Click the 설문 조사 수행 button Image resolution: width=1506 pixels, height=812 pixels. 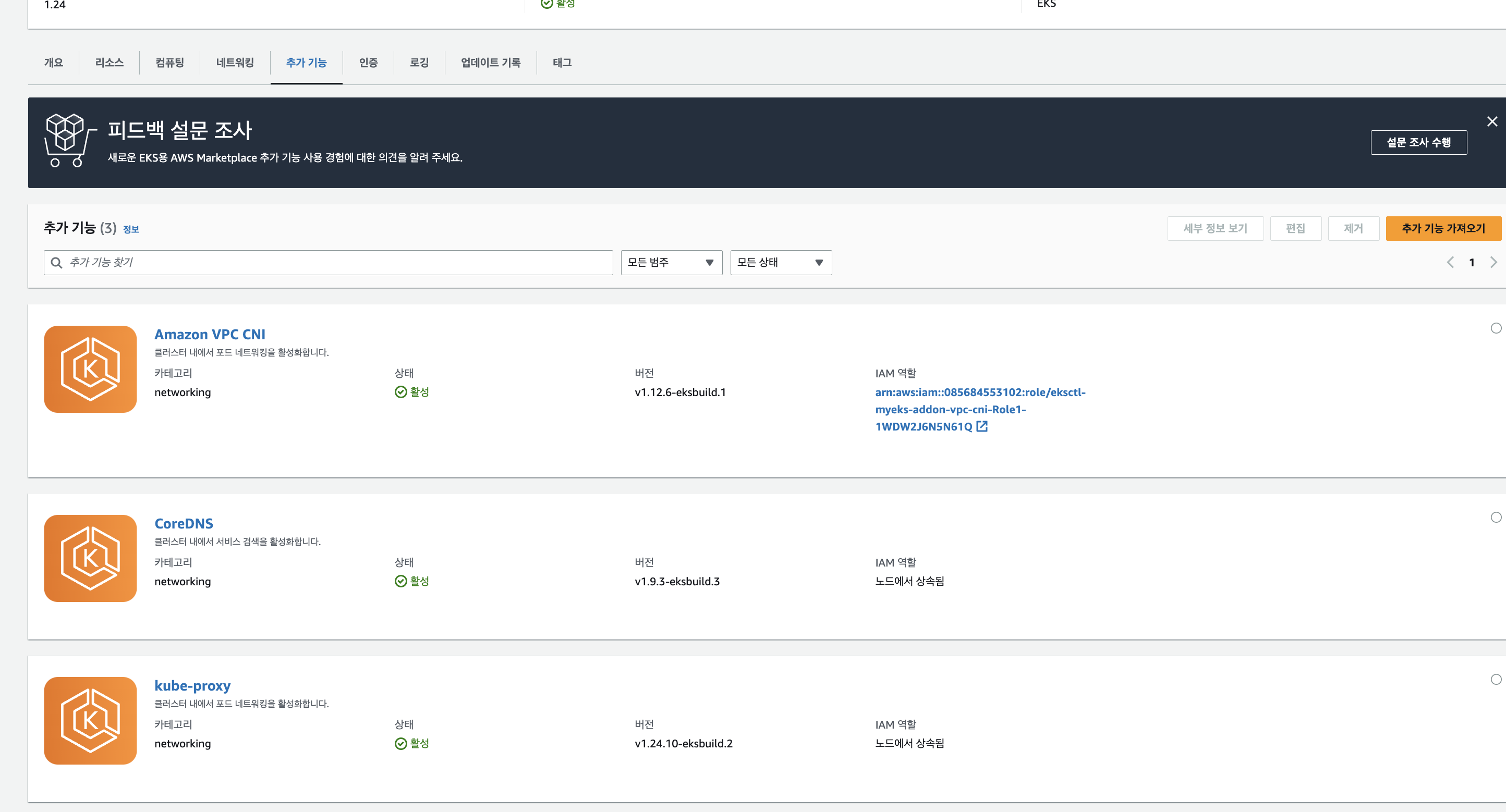coord(1418,142)
